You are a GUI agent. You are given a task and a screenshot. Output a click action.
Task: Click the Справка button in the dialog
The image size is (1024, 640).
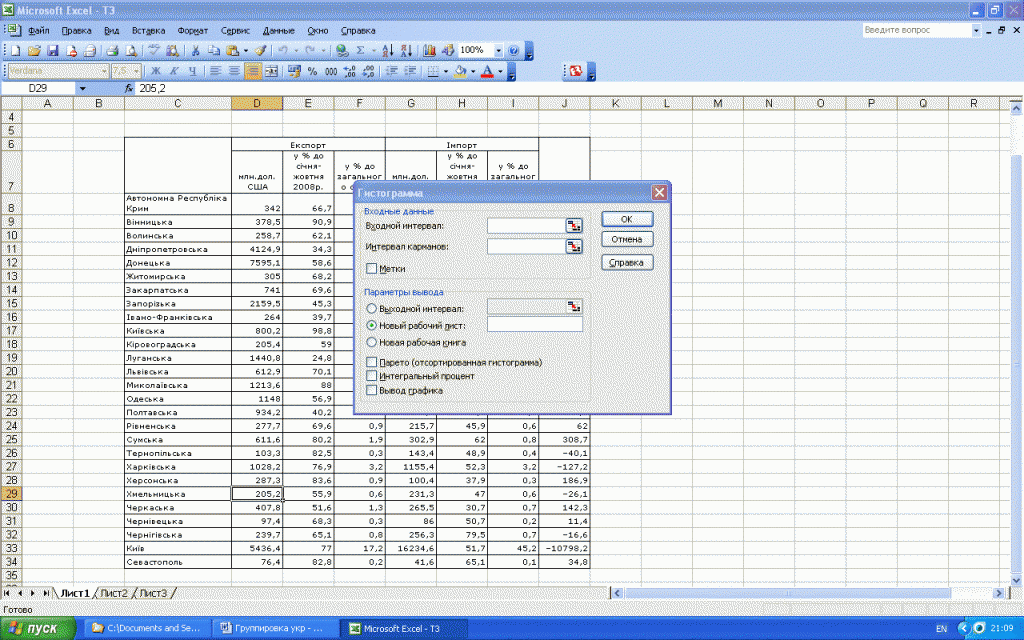pos(627,263)
